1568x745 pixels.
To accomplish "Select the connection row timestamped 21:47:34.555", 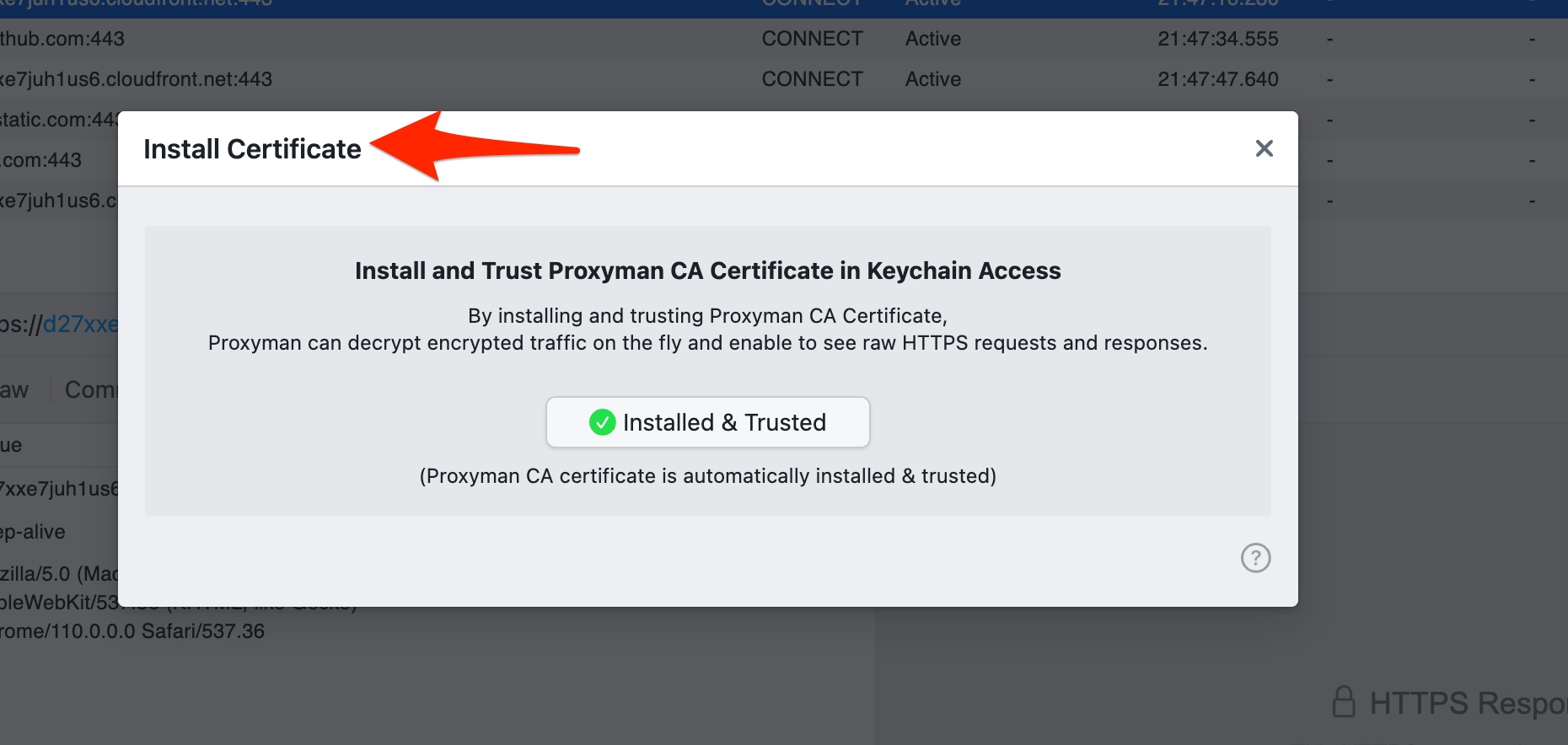I will tap(337, 38).
